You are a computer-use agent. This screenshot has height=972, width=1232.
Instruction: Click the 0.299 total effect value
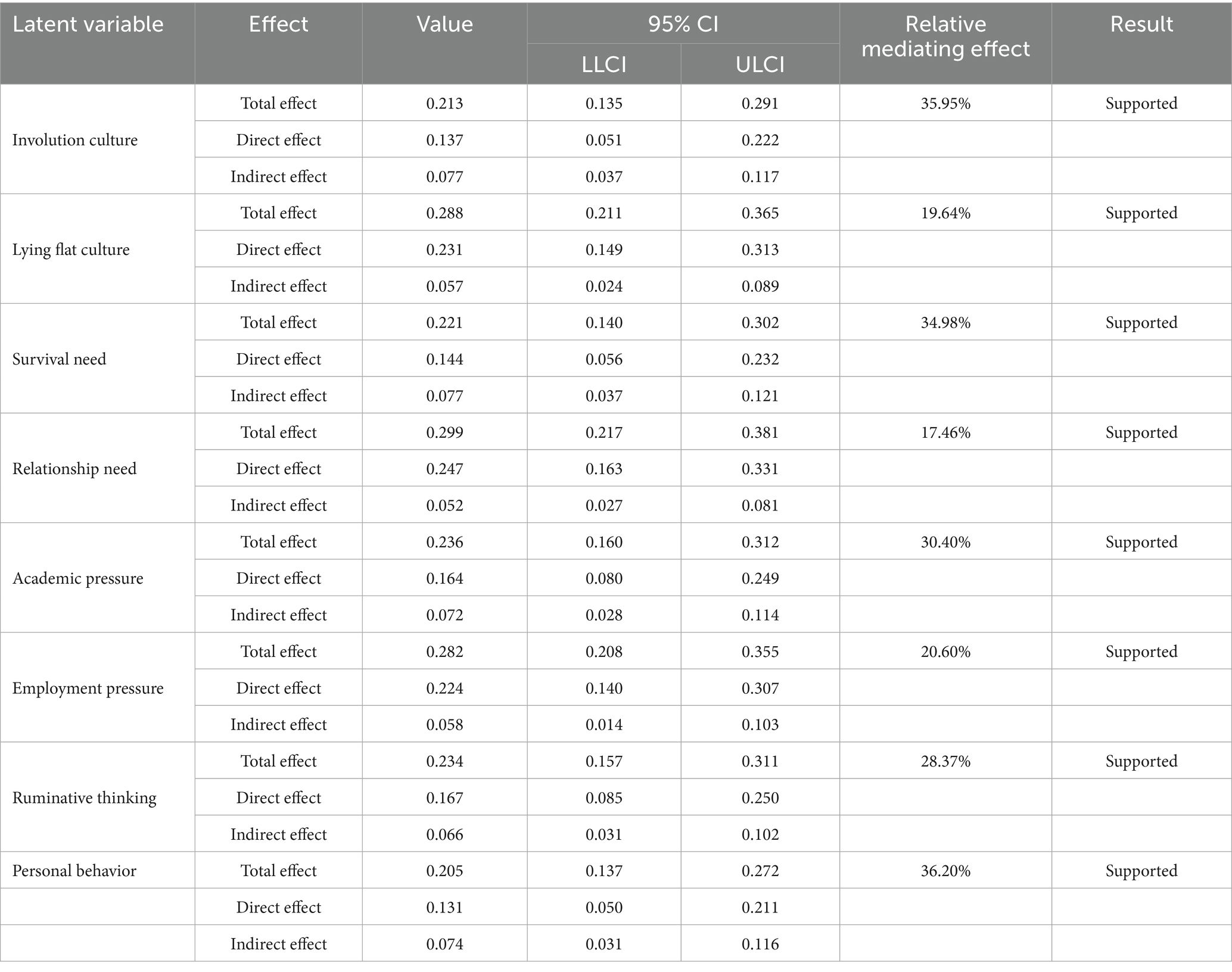click(x=444, y=432)
